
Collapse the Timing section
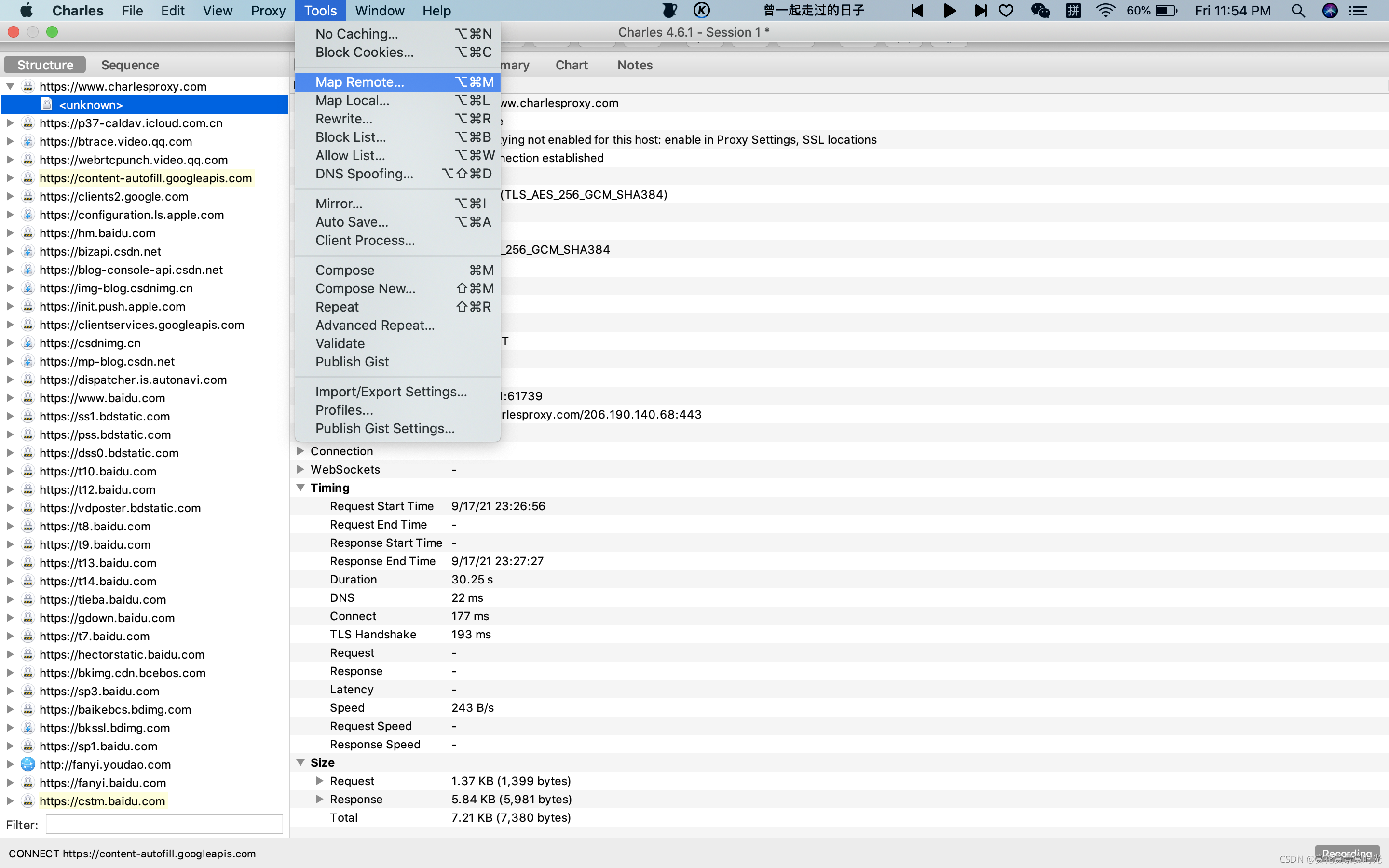coord(300,488)
